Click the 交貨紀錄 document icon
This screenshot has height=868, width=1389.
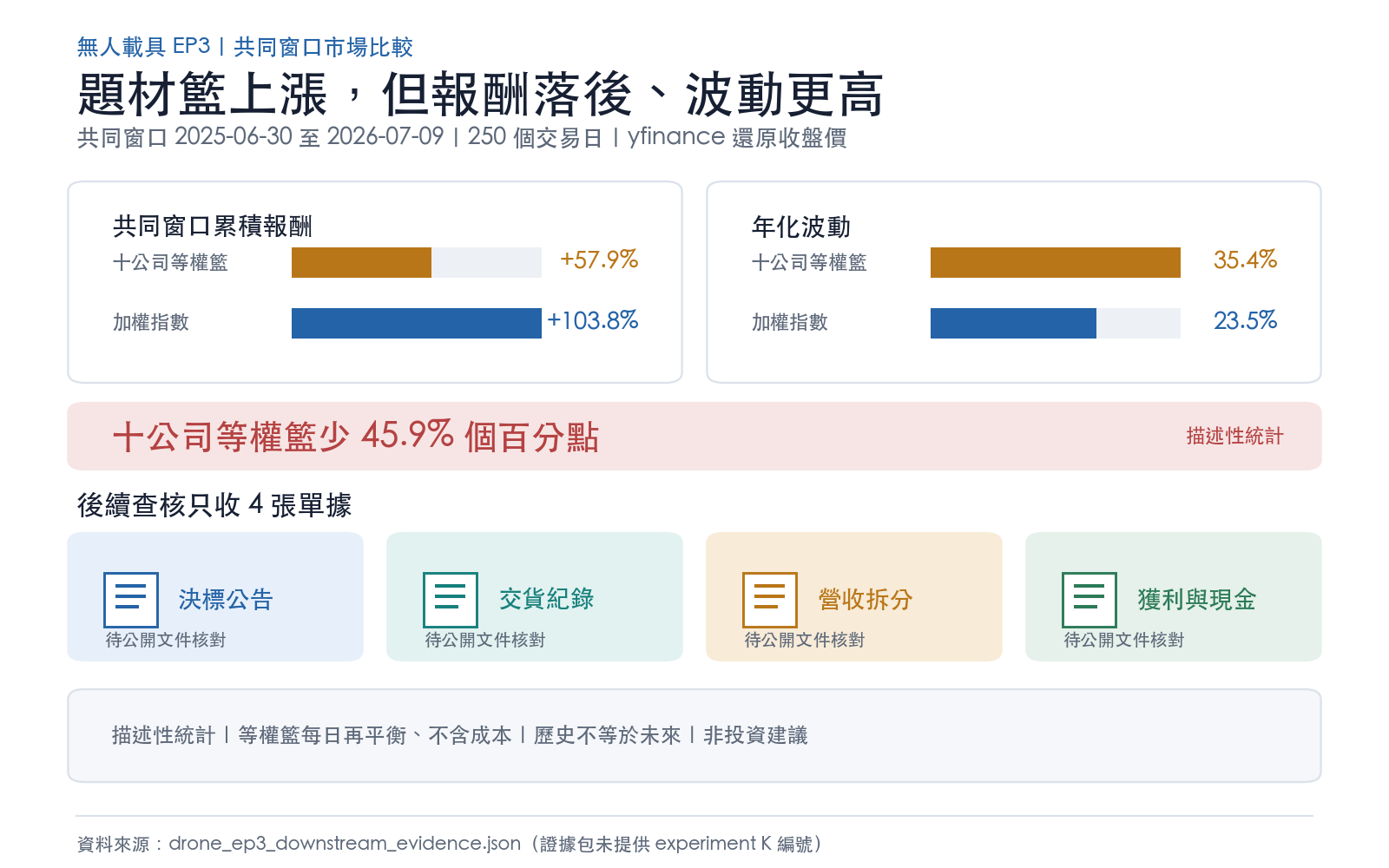point(451,600)
